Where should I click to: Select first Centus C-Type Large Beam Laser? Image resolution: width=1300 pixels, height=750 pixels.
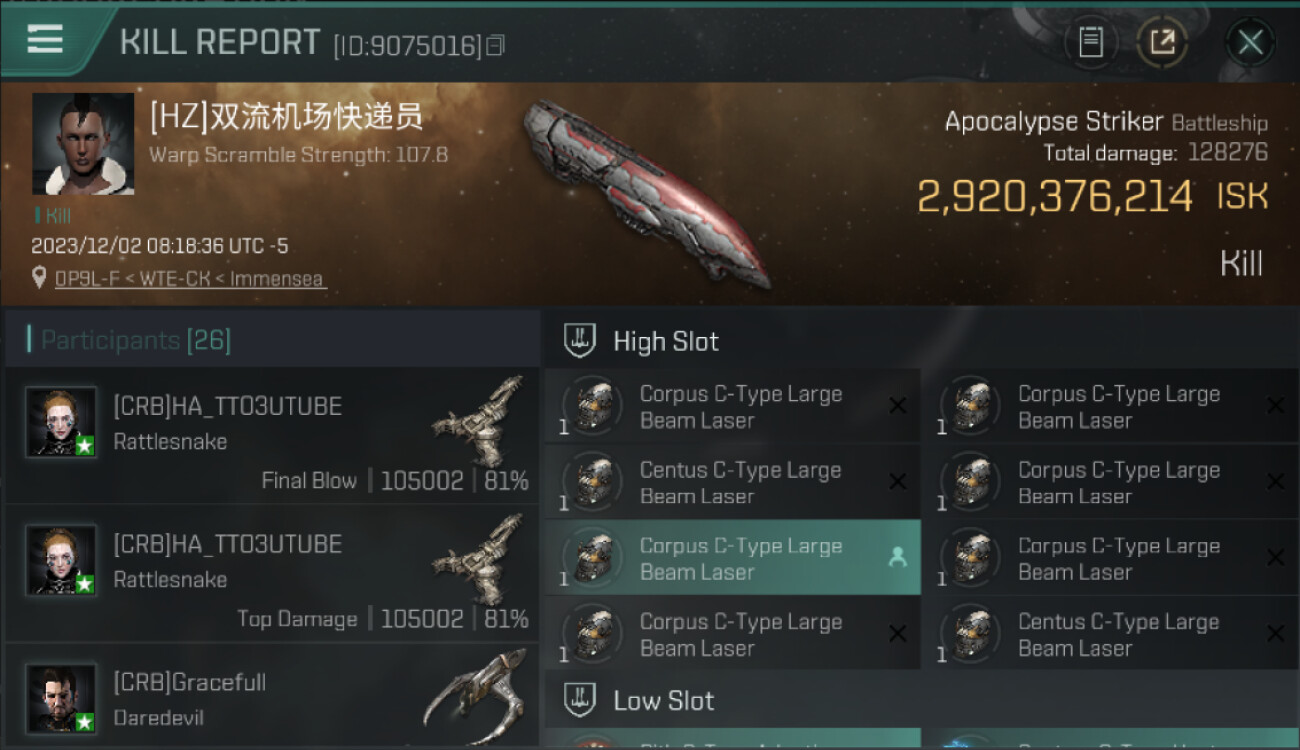click(732, 482)
